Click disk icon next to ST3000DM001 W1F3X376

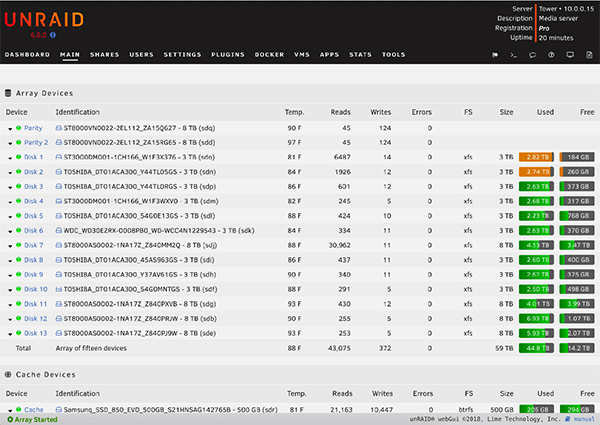coord(59,157)
